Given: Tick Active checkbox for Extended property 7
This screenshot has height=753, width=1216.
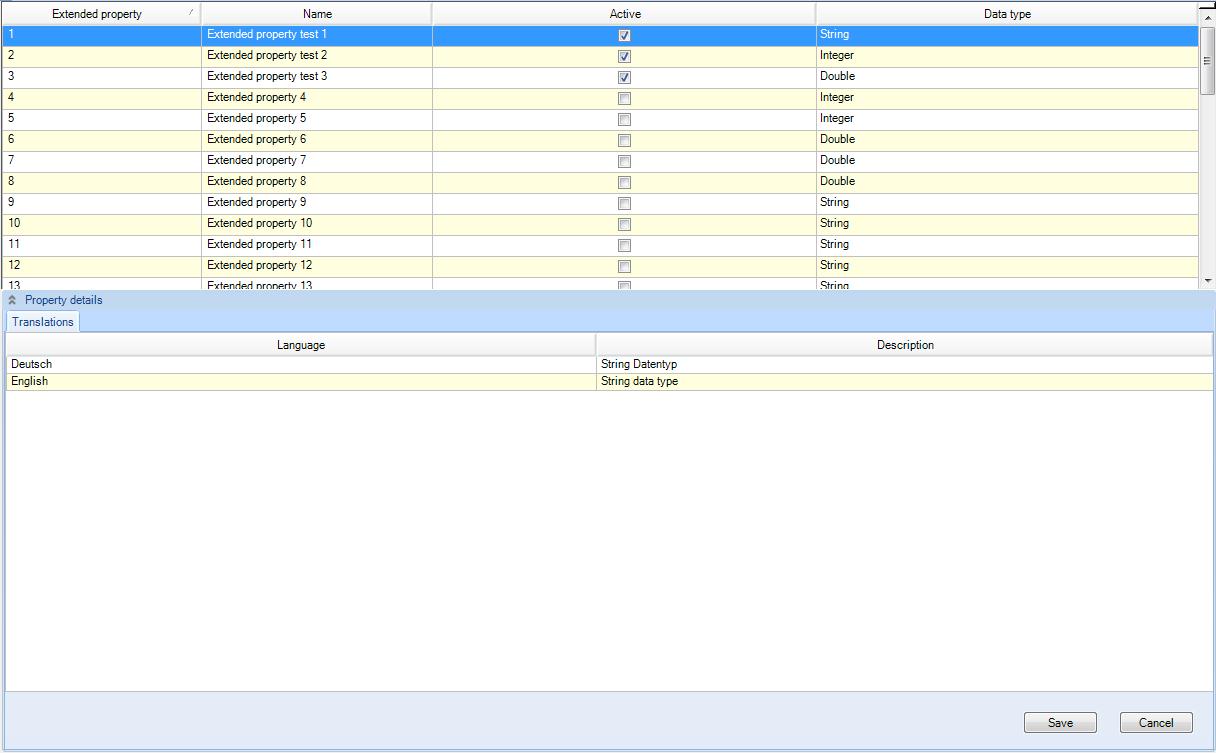Looking at the screenshot, I should pyautogui.click(x=624, y=161).
